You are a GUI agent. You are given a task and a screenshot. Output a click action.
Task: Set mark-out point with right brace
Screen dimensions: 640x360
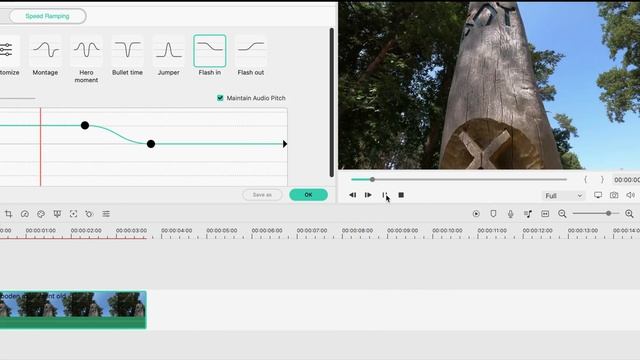point(602,179)
